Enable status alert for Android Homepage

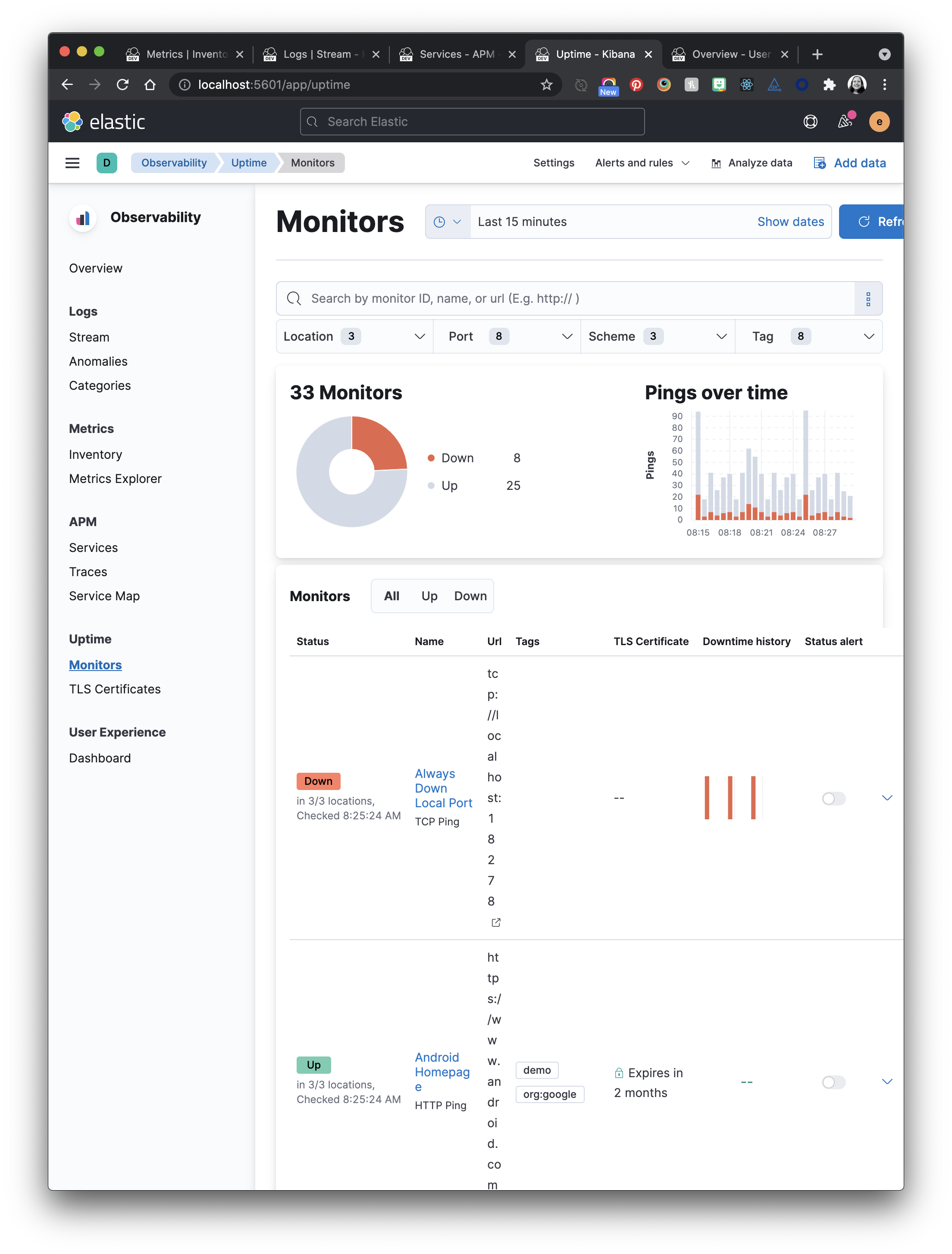coord(833,1082)
